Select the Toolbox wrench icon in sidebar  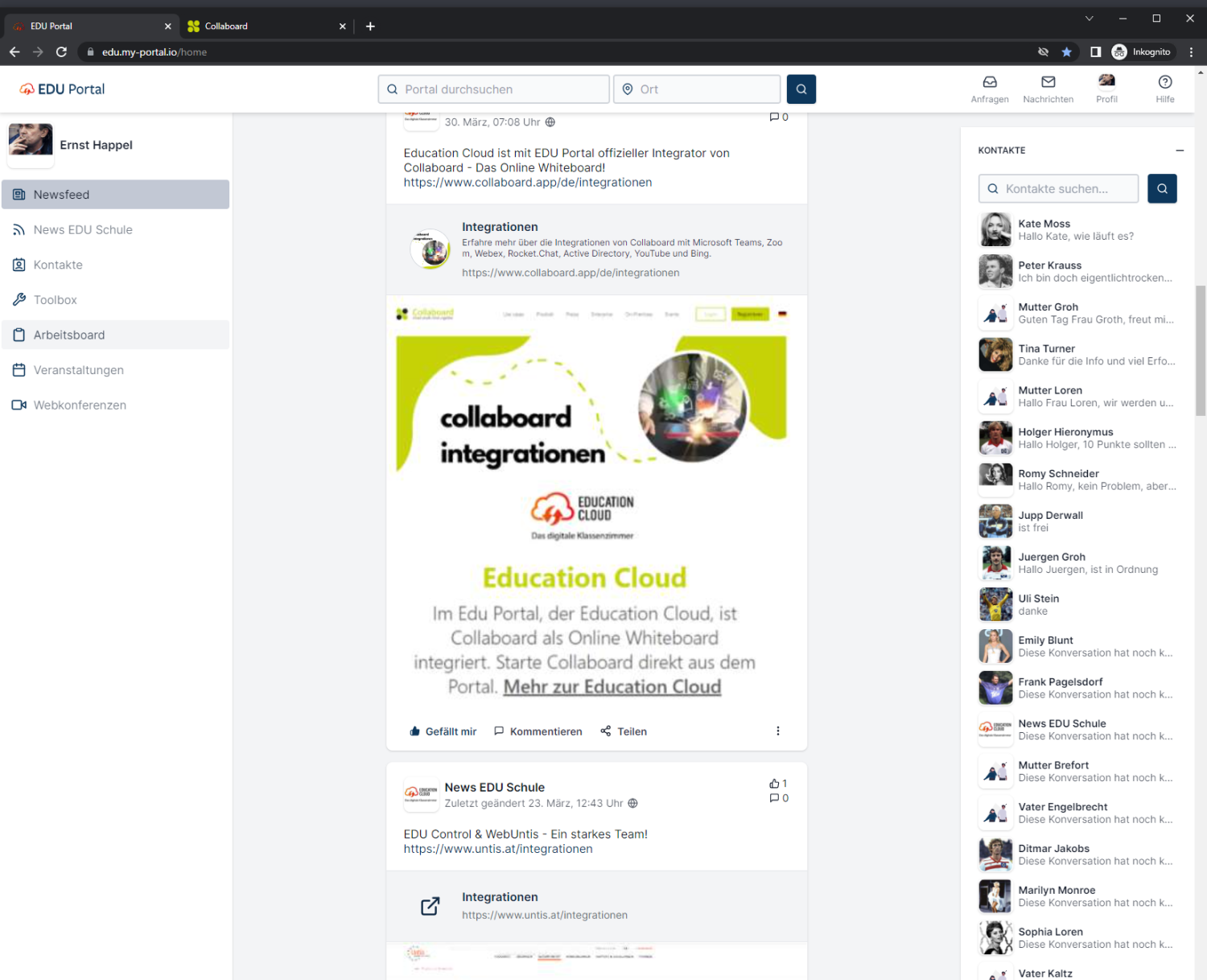pyautogui.click(x=19, y=299)
